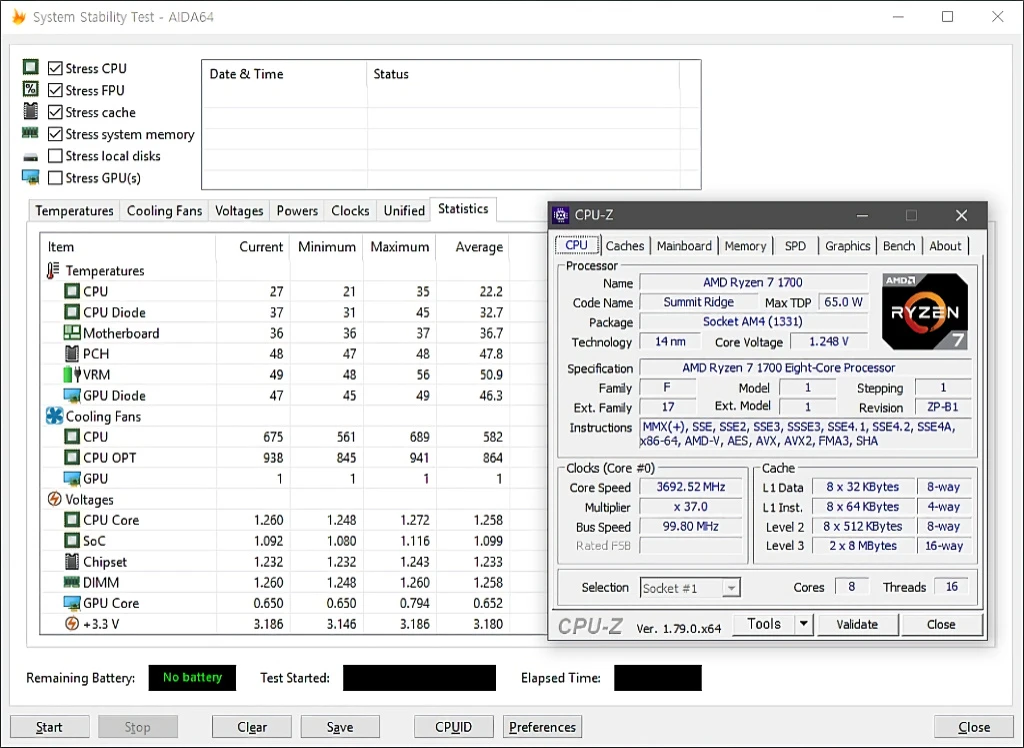Open the About tab in CPU-Z
Screen dimensions: 1024x748
click(x=946, y=246)
